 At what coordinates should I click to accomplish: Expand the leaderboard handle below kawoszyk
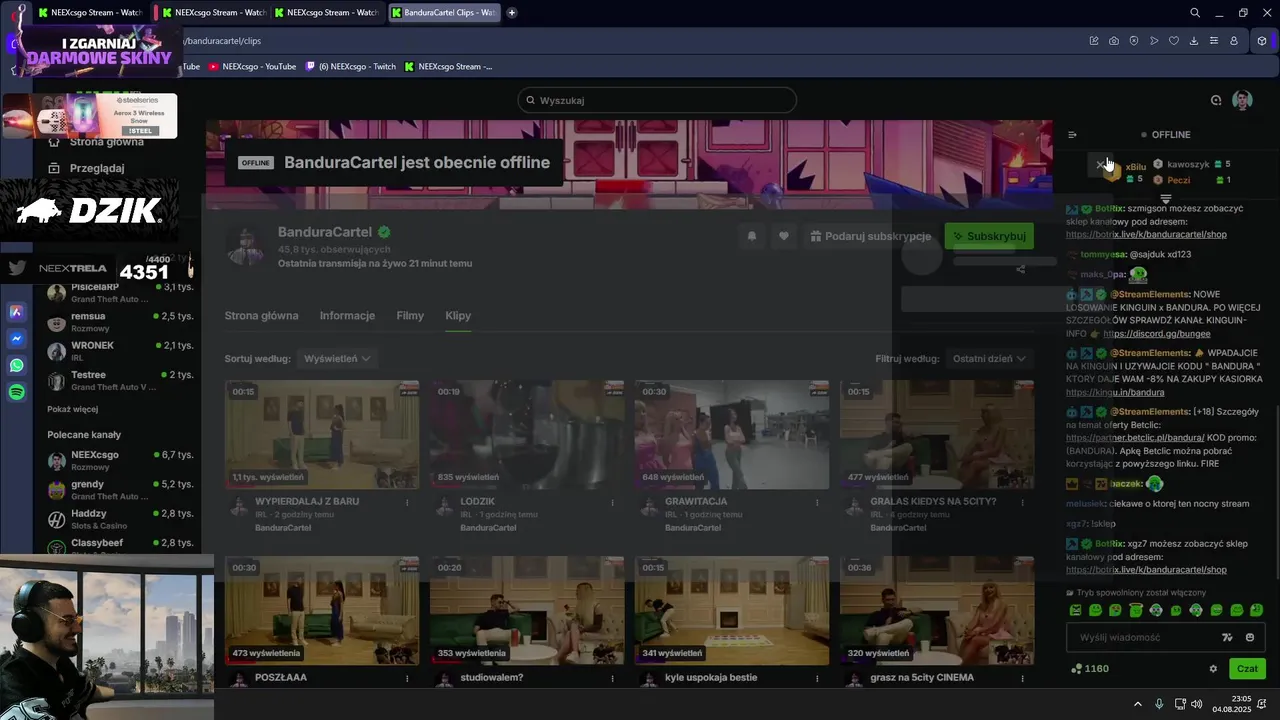(1165, 199)
